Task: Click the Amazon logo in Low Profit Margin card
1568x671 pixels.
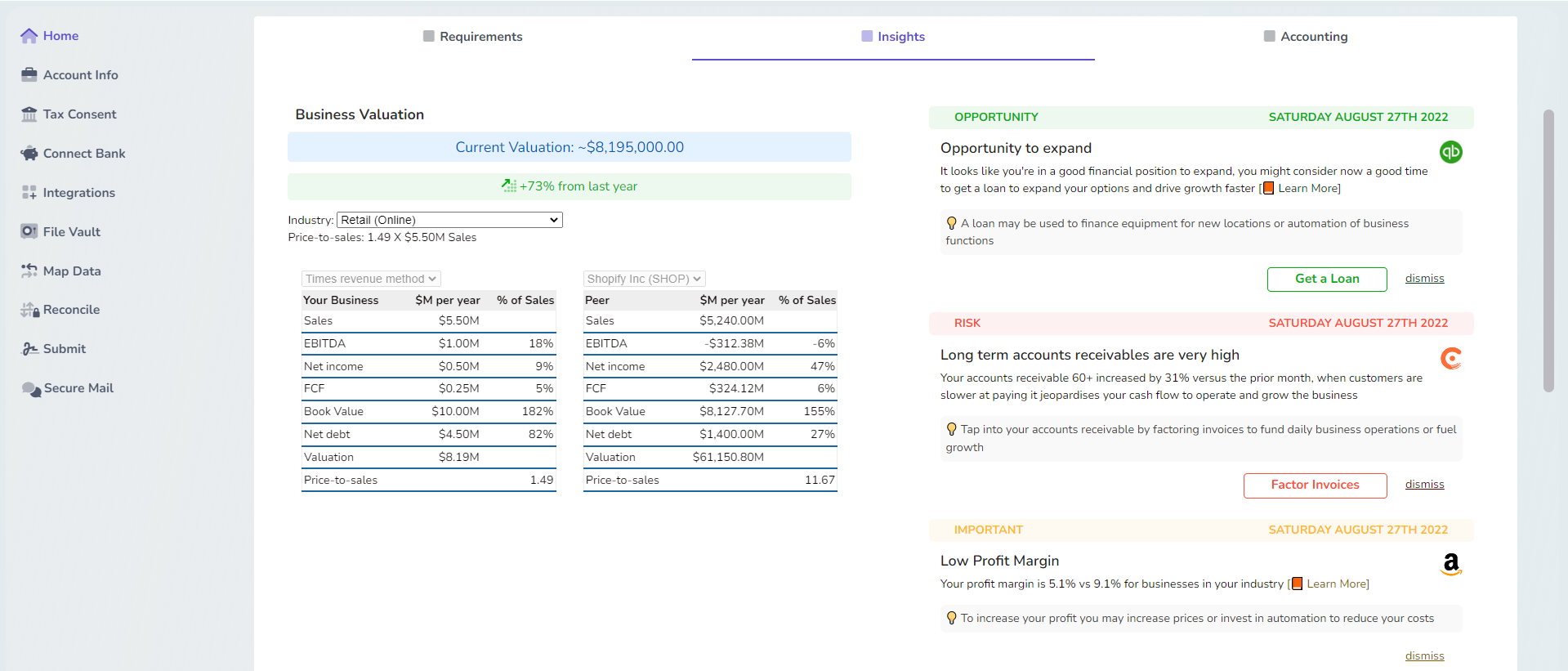Action: (1451, 564)
